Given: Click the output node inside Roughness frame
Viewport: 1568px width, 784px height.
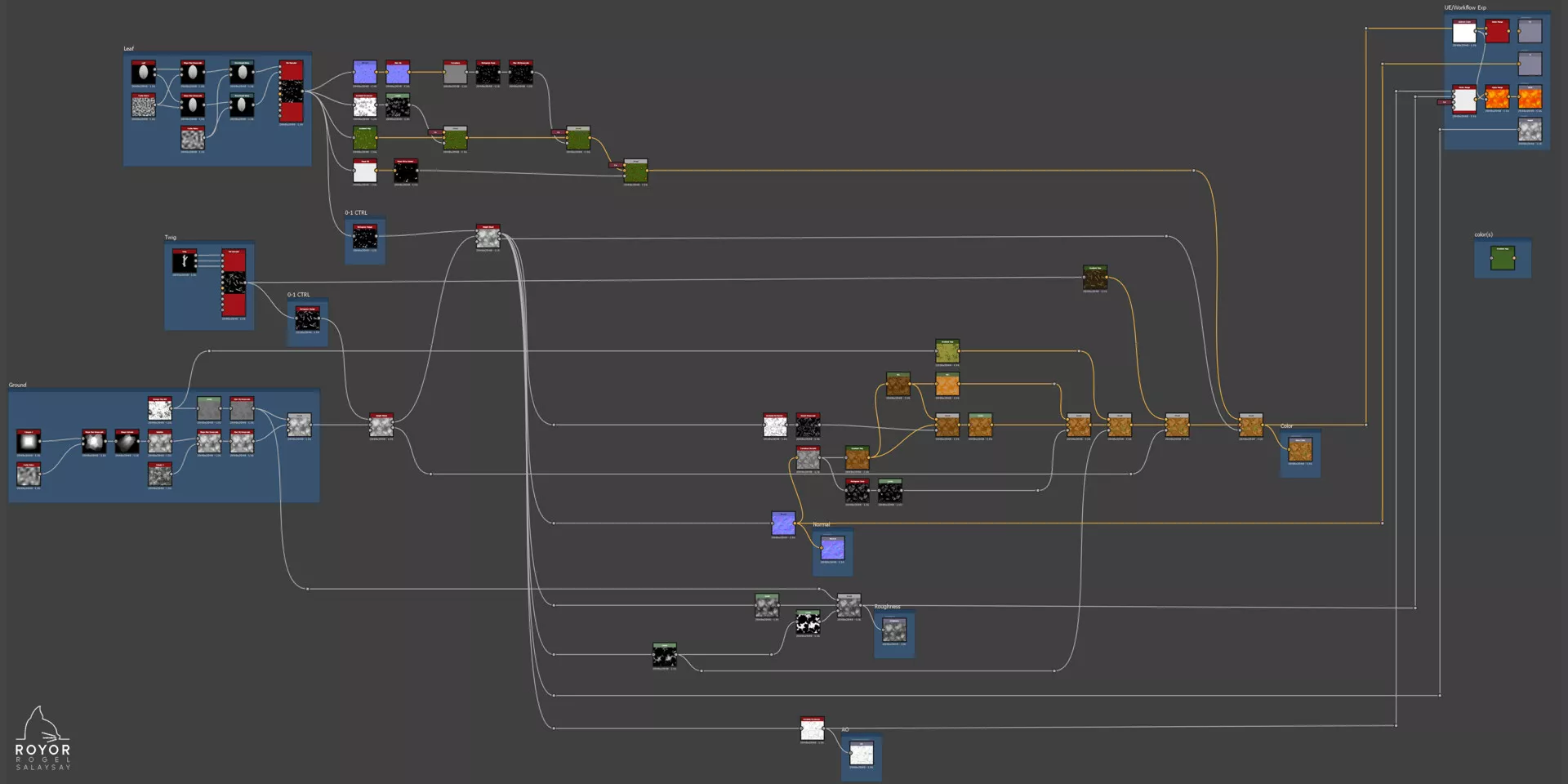Looking at the screenshot, I should tap(894, 630).
